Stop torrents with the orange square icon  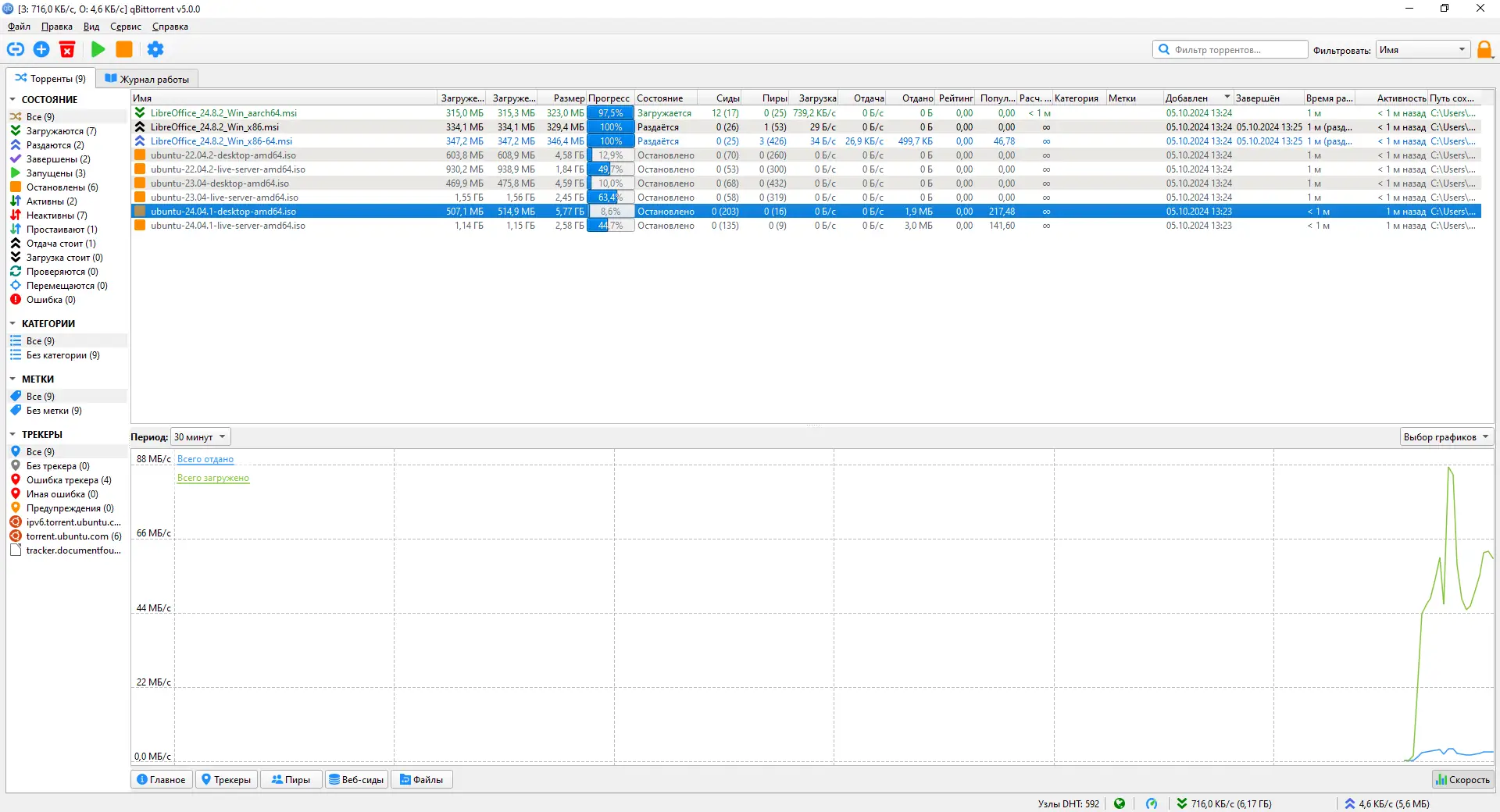[124, 49]
